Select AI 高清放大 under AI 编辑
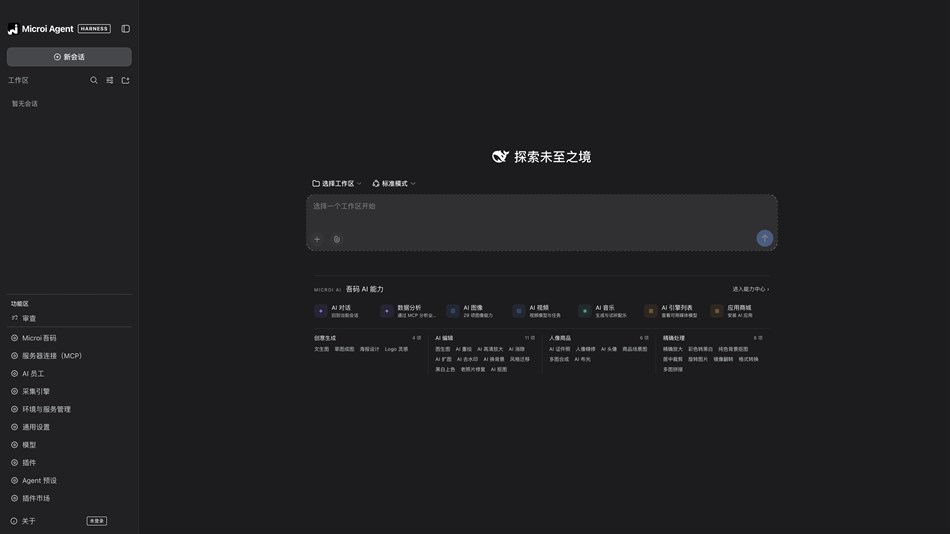The width and height of the screenshot is (950, 534). (490, 349)
